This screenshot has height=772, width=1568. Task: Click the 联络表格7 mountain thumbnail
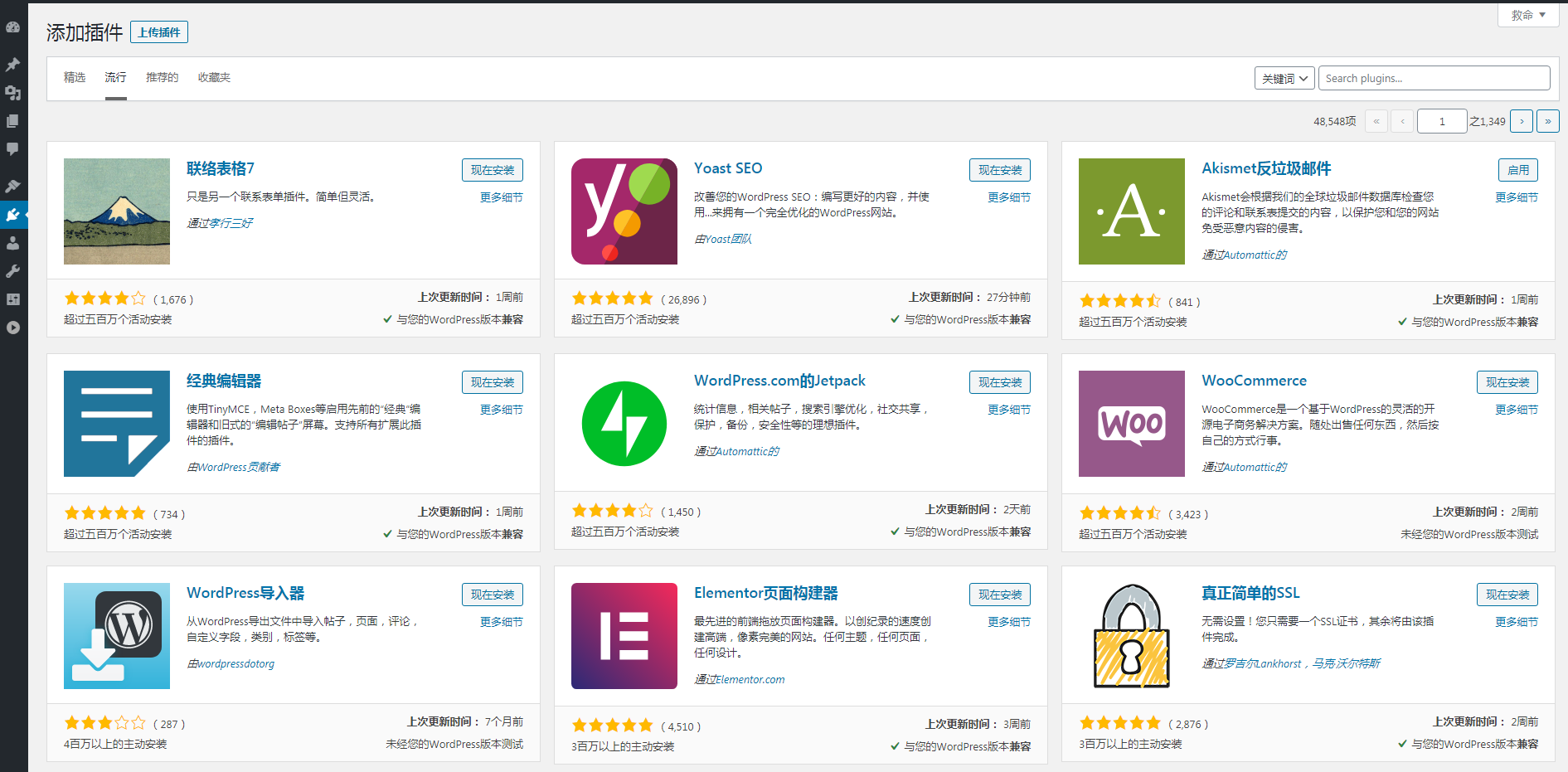117,211
